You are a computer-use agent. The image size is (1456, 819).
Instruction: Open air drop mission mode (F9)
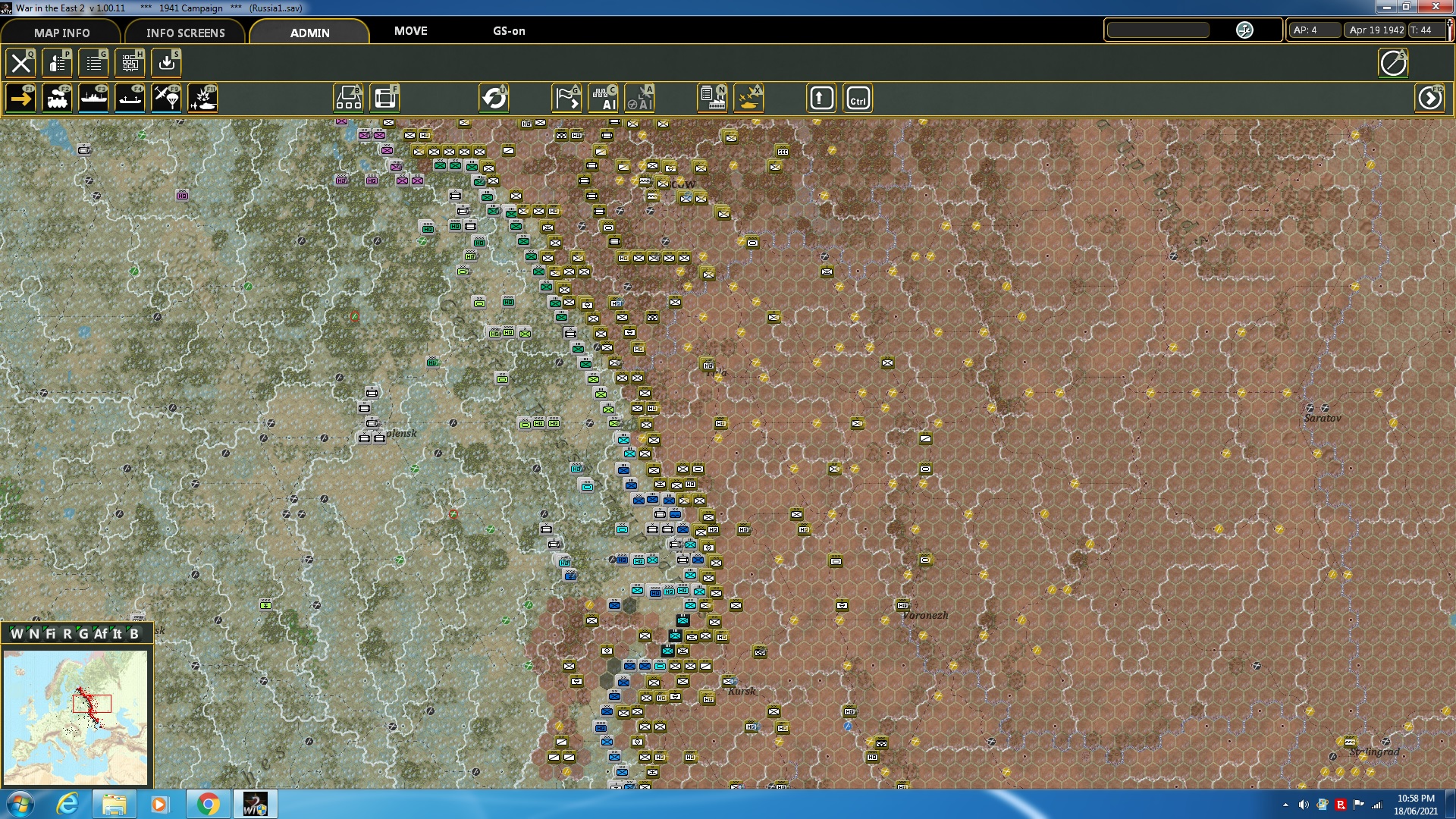tap(166, 98)
